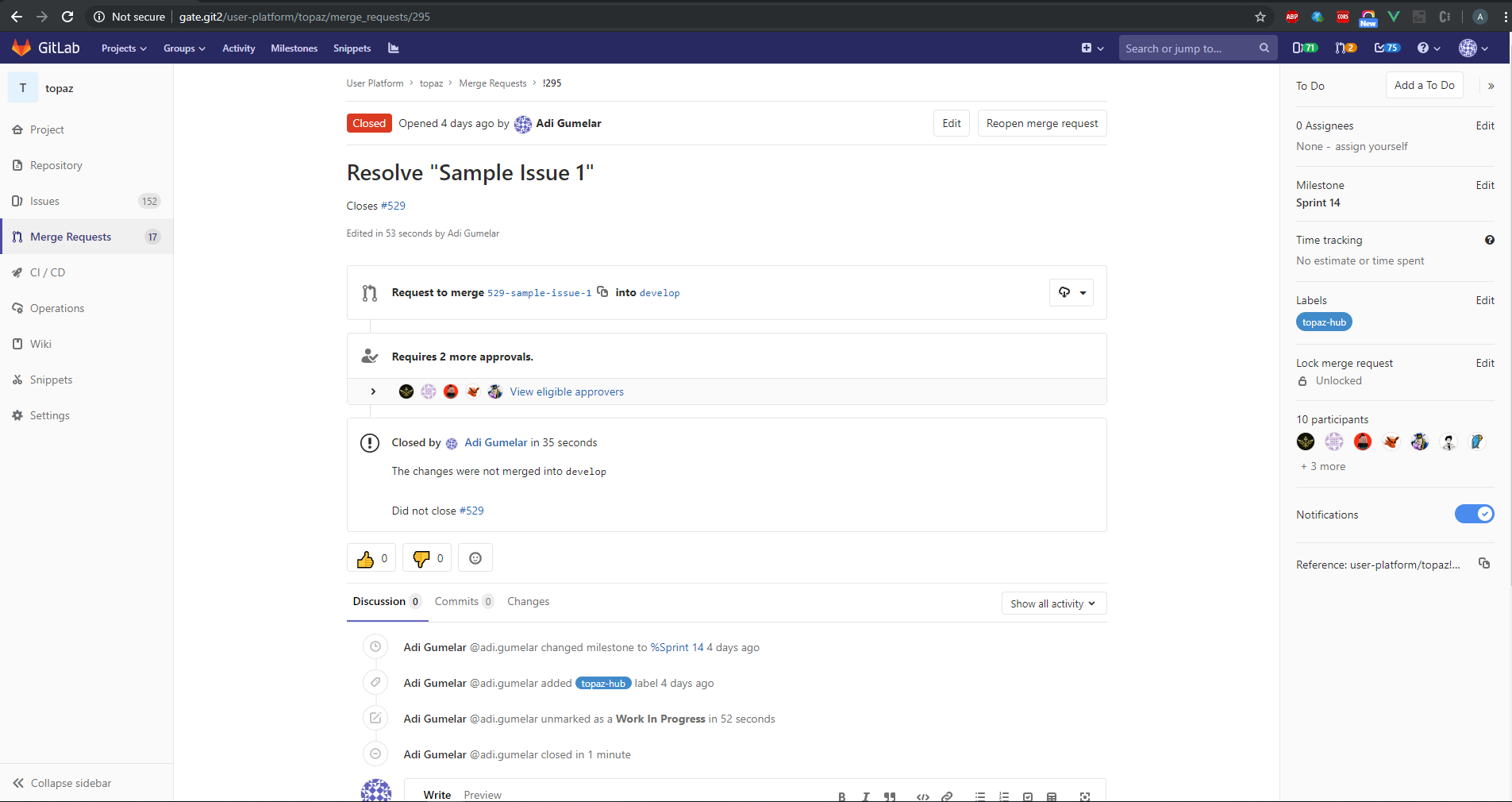Switch to the Changes tab
Viewport: 1512px width, 802px height.
[528, 602]
